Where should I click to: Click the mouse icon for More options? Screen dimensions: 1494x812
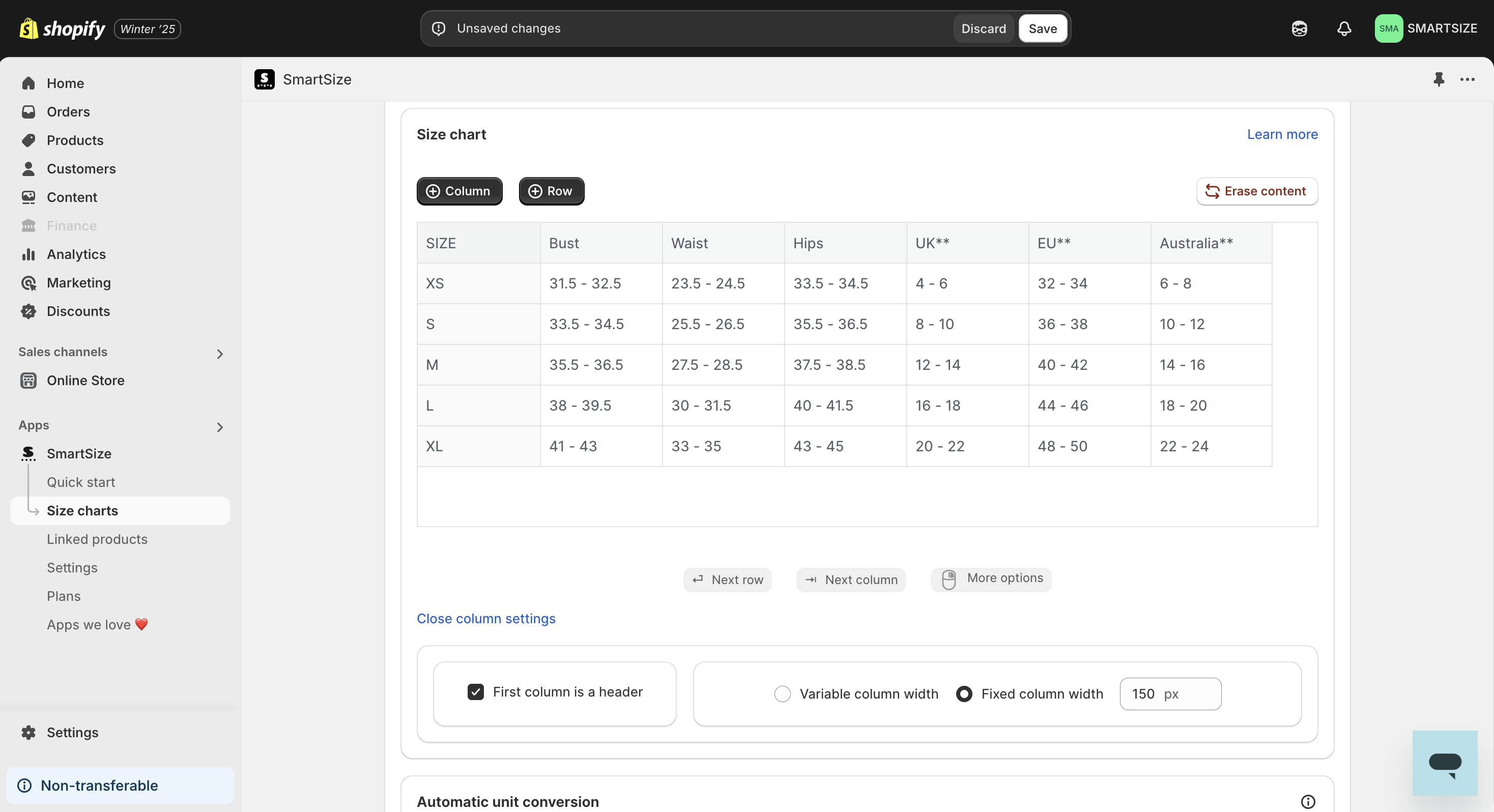949,579
